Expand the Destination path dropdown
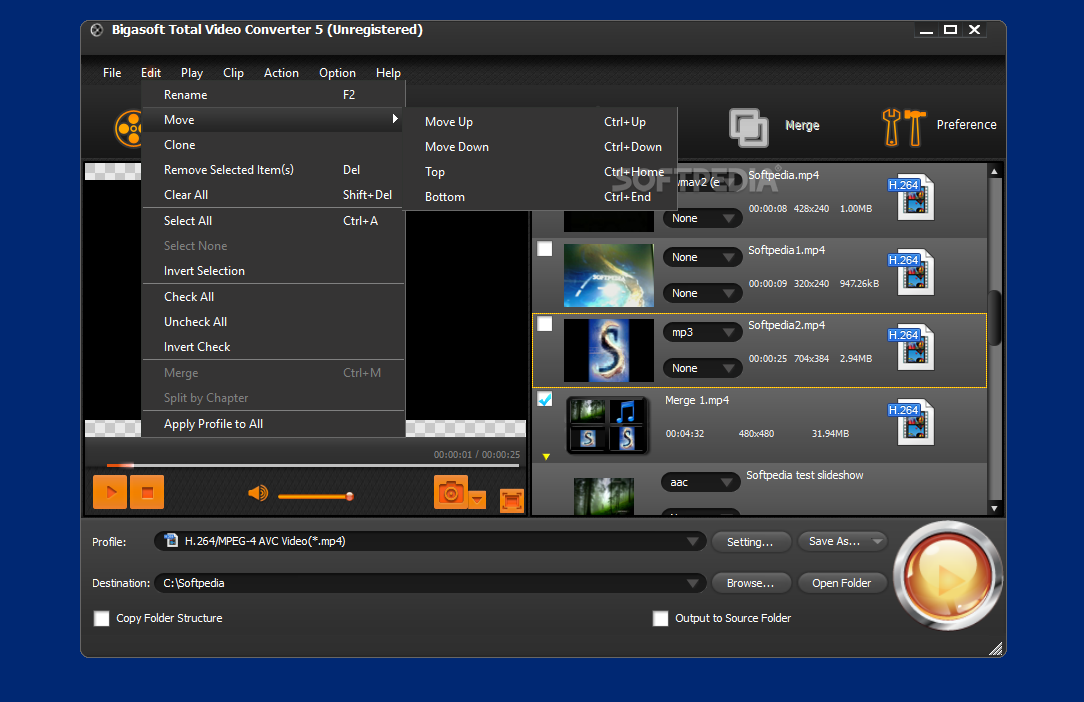The height and width of the screenshot is (702, 1084). [x=692, y=584]
